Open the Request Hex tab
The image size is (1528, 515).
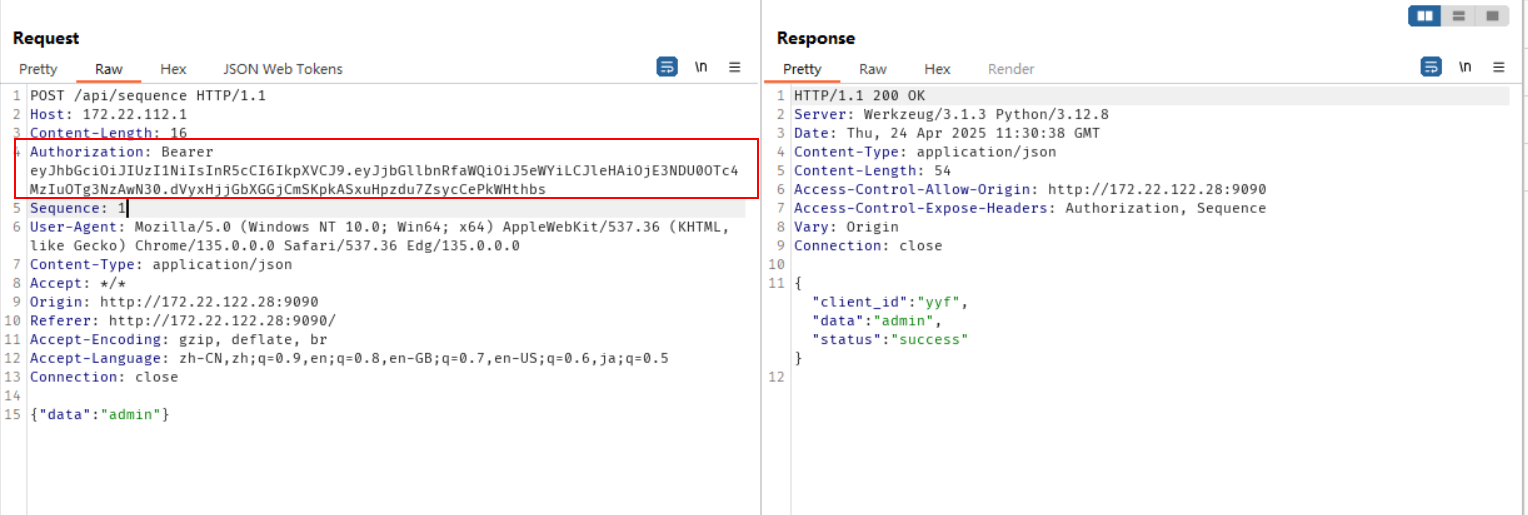(173, 69)
